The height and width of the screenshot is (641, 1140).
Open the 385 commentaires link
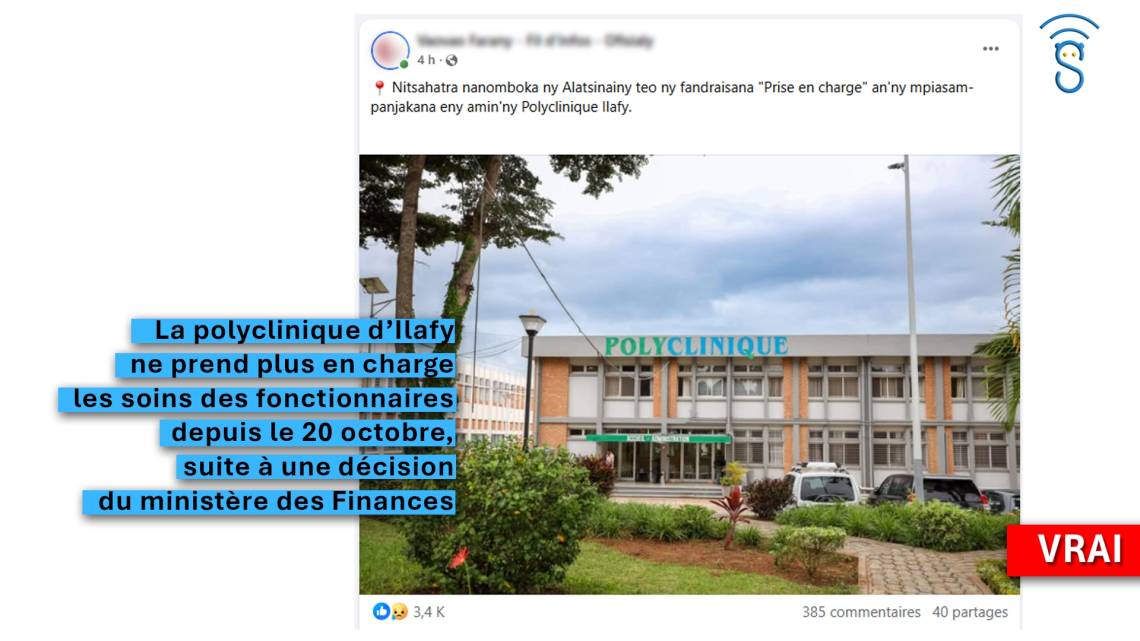[861, 612]
